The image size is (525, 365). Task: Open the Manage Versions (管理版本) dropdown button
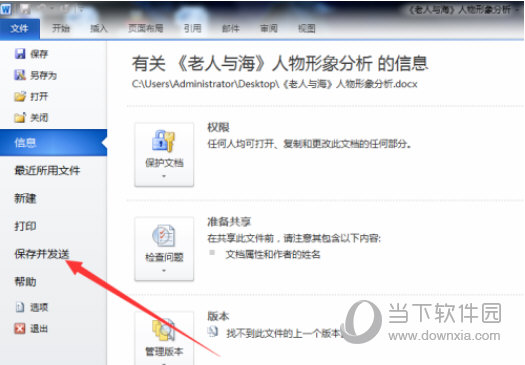pyautogui.click(x=164, y=338)
